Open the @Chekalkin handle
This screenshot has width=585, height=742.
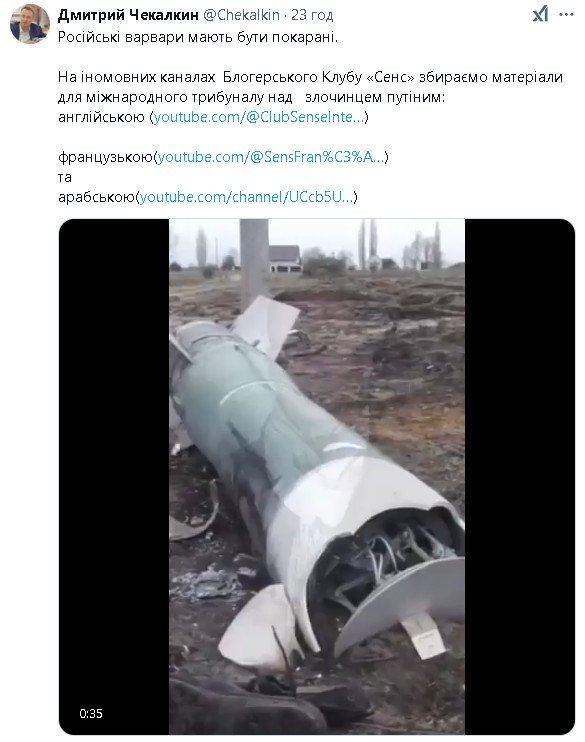point(241,15)
